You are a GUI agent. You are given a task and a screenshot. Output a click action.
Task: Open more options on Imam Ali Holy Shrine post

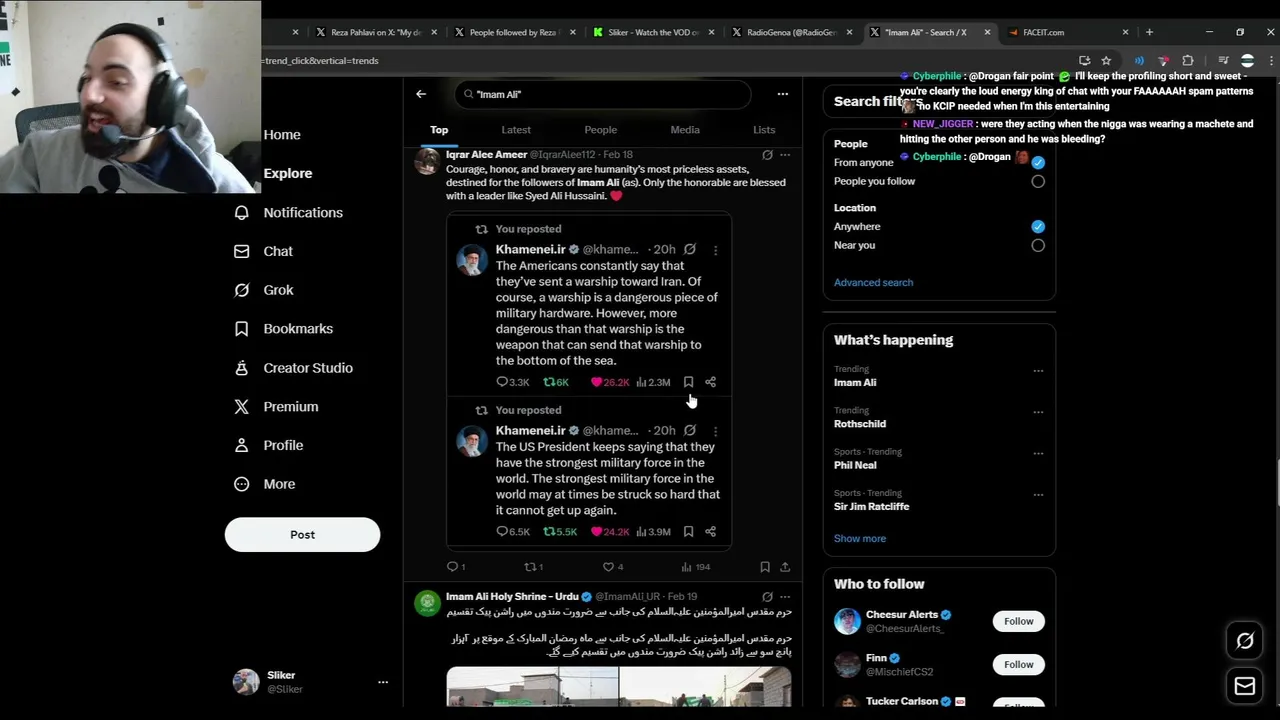point(785,597)
